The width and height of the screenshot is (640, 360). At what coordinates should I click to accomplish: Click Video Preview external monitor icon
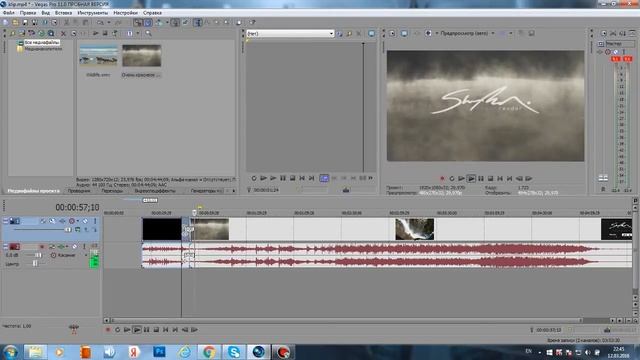[x=404, y=33]
